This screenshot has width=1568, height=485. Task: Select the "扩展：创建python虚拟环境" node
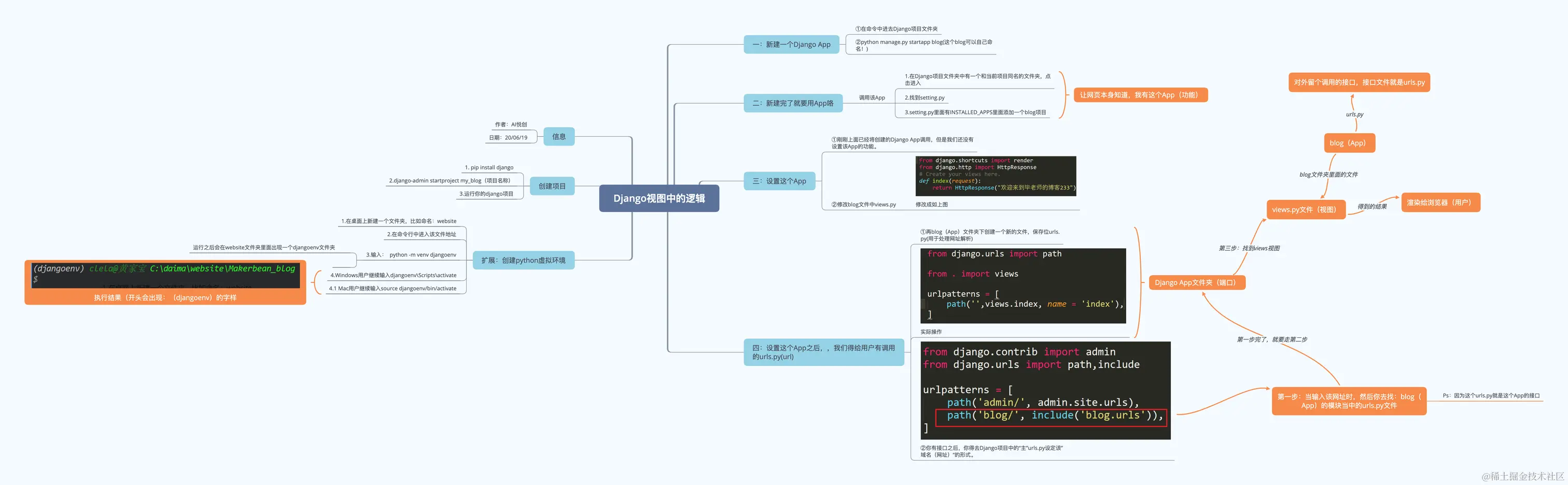(524, 261)
